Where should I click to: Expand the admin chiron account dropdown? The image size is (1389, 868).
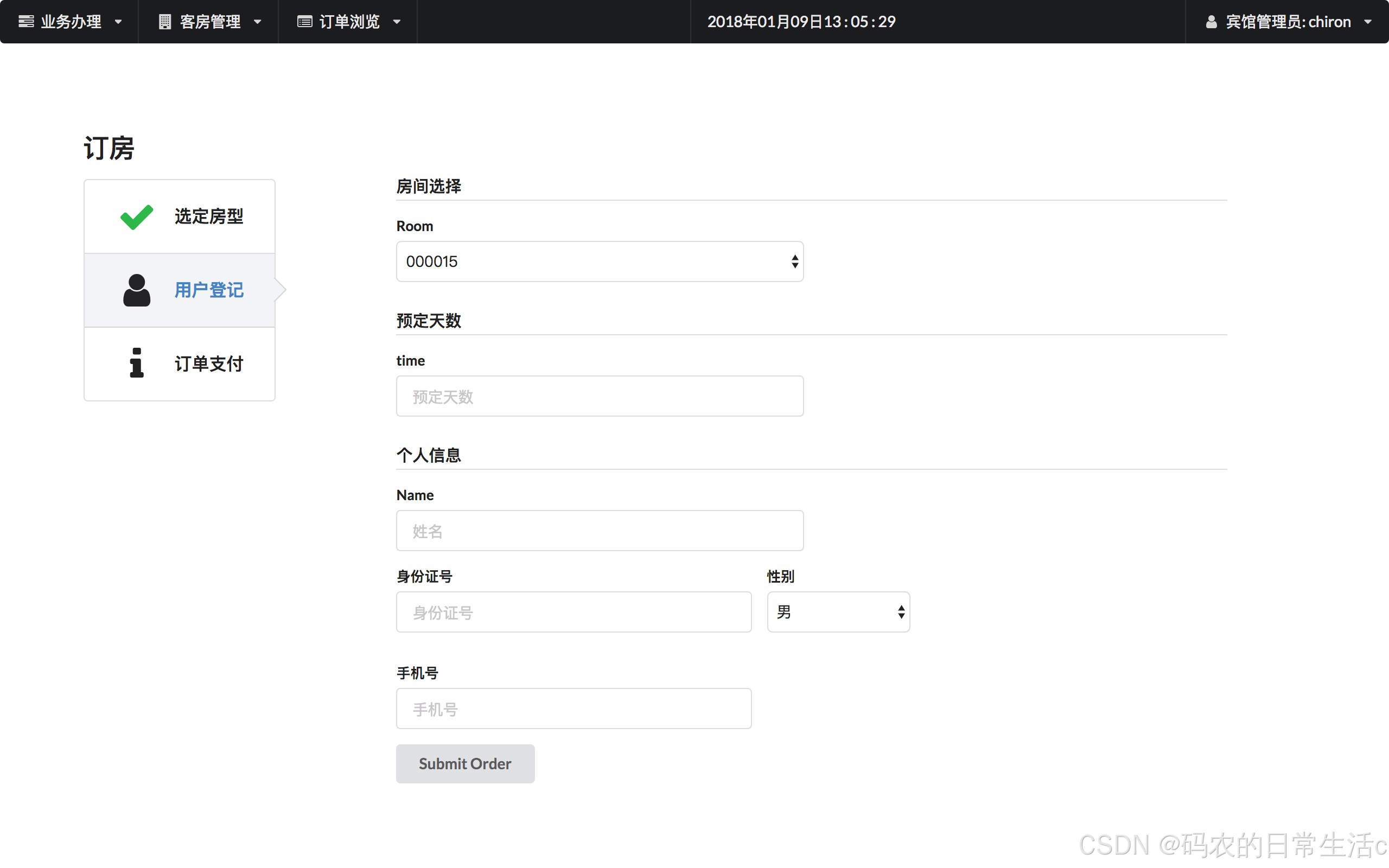tap(1288, 22)
